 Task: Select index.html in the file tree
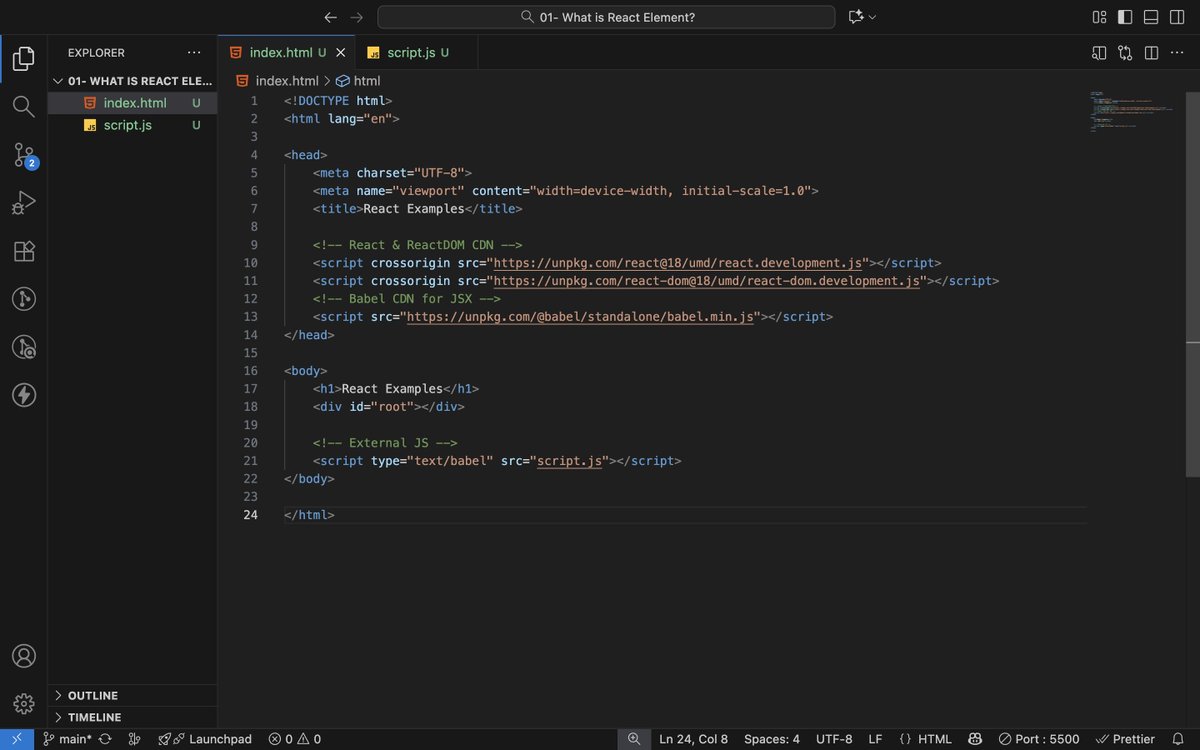pos(132,103)
